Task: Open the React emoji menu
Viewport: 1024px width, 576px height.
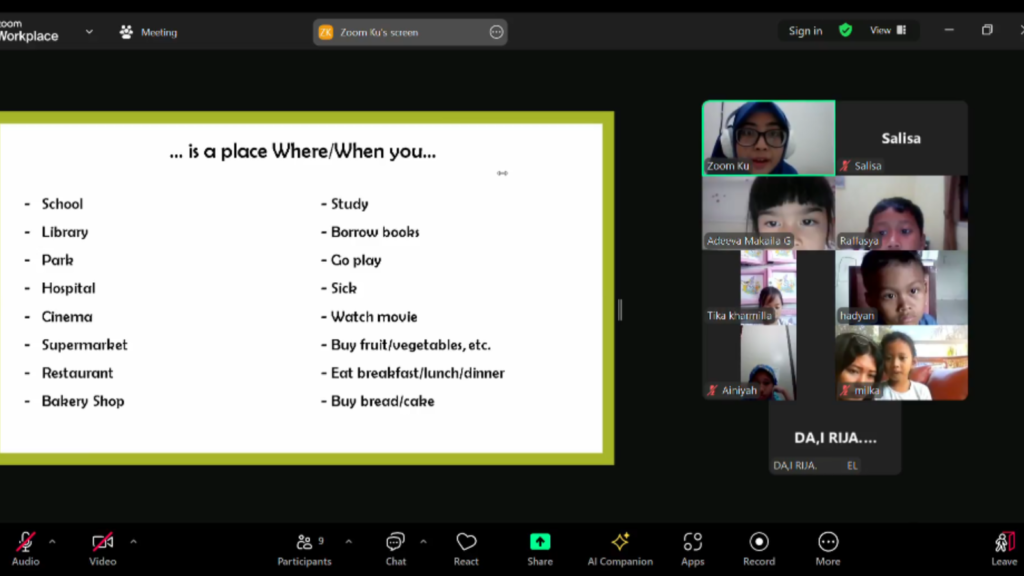Action: click(x=466, y=548)
